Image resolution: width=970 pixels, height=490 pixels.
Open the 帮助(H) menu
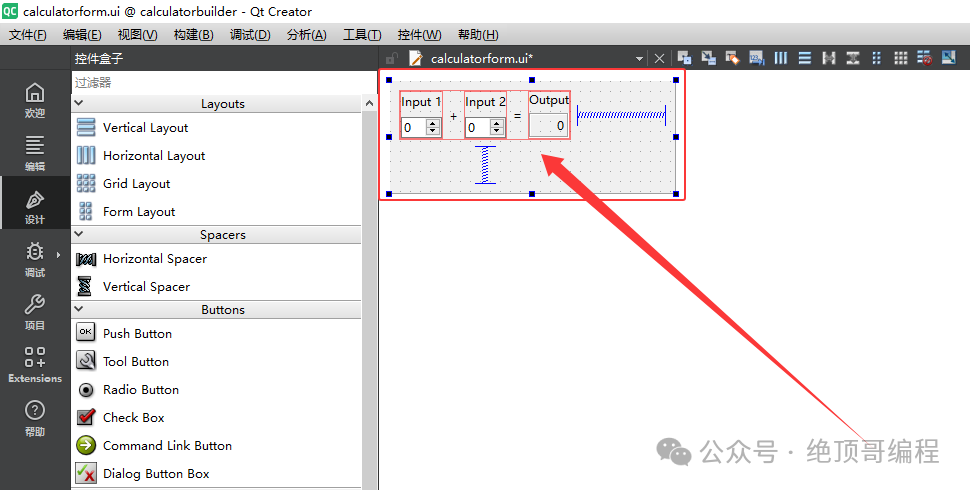tap(478, 35)
